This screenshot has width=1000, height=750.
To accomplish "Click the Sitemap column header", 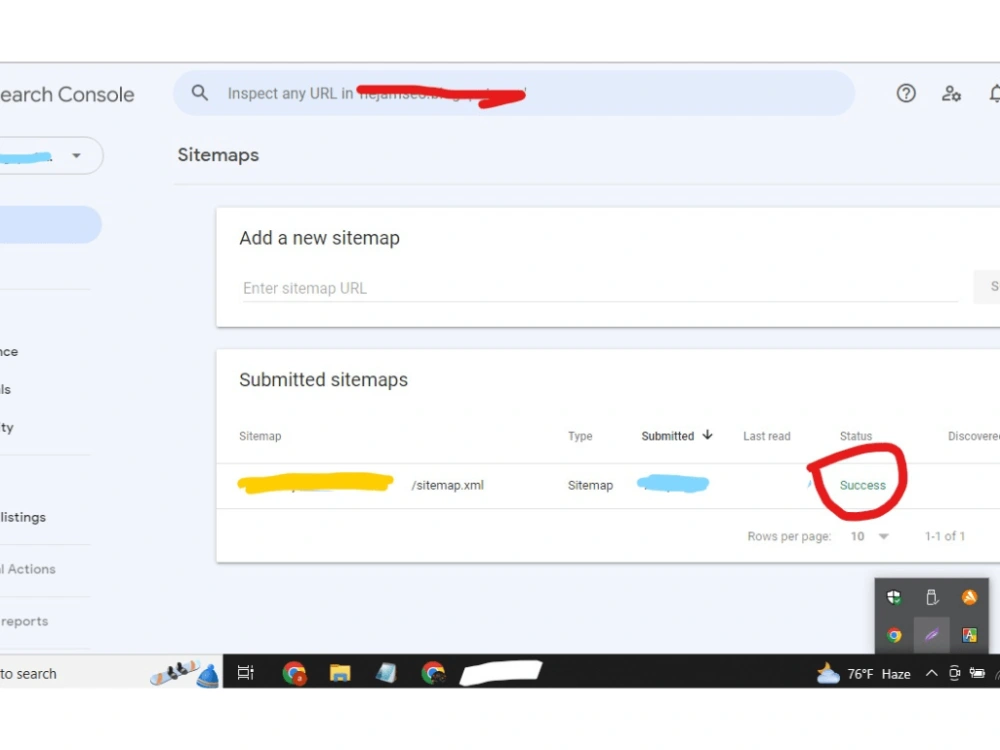I will coord(260,436).
